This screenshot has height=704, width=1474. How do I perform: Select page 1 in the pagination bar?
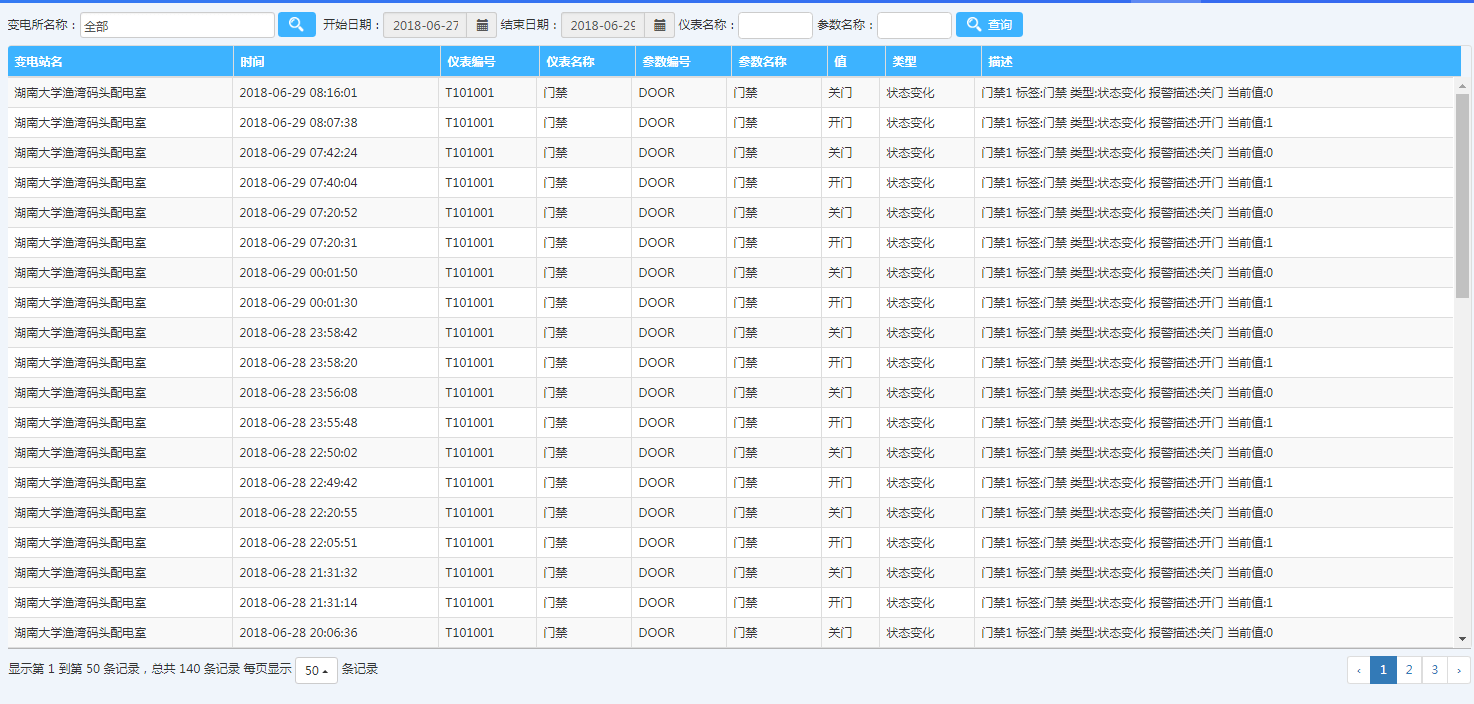[1383, 670]
